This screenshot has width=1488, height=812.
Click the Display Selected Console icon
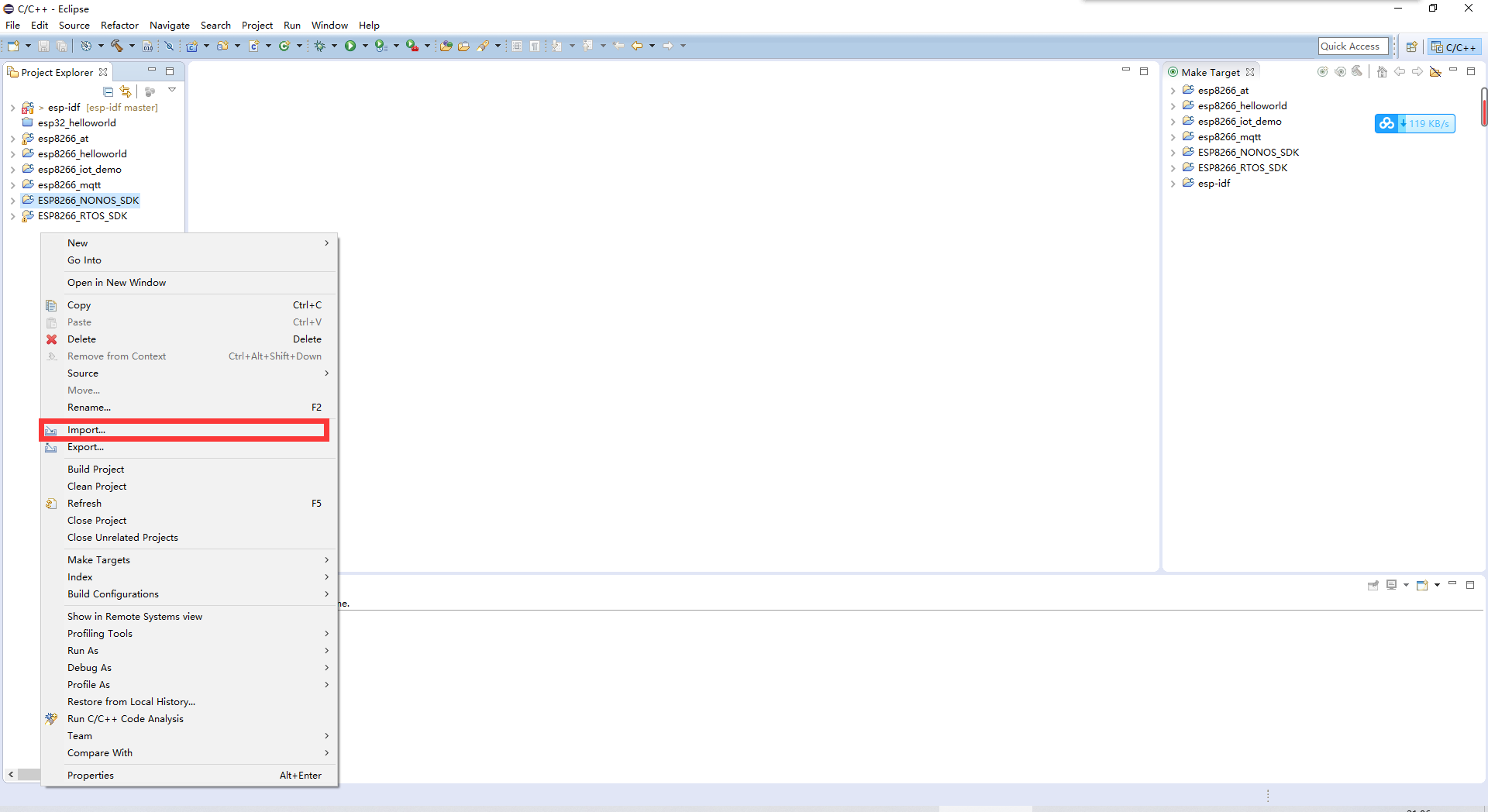tap(1392, 586)
